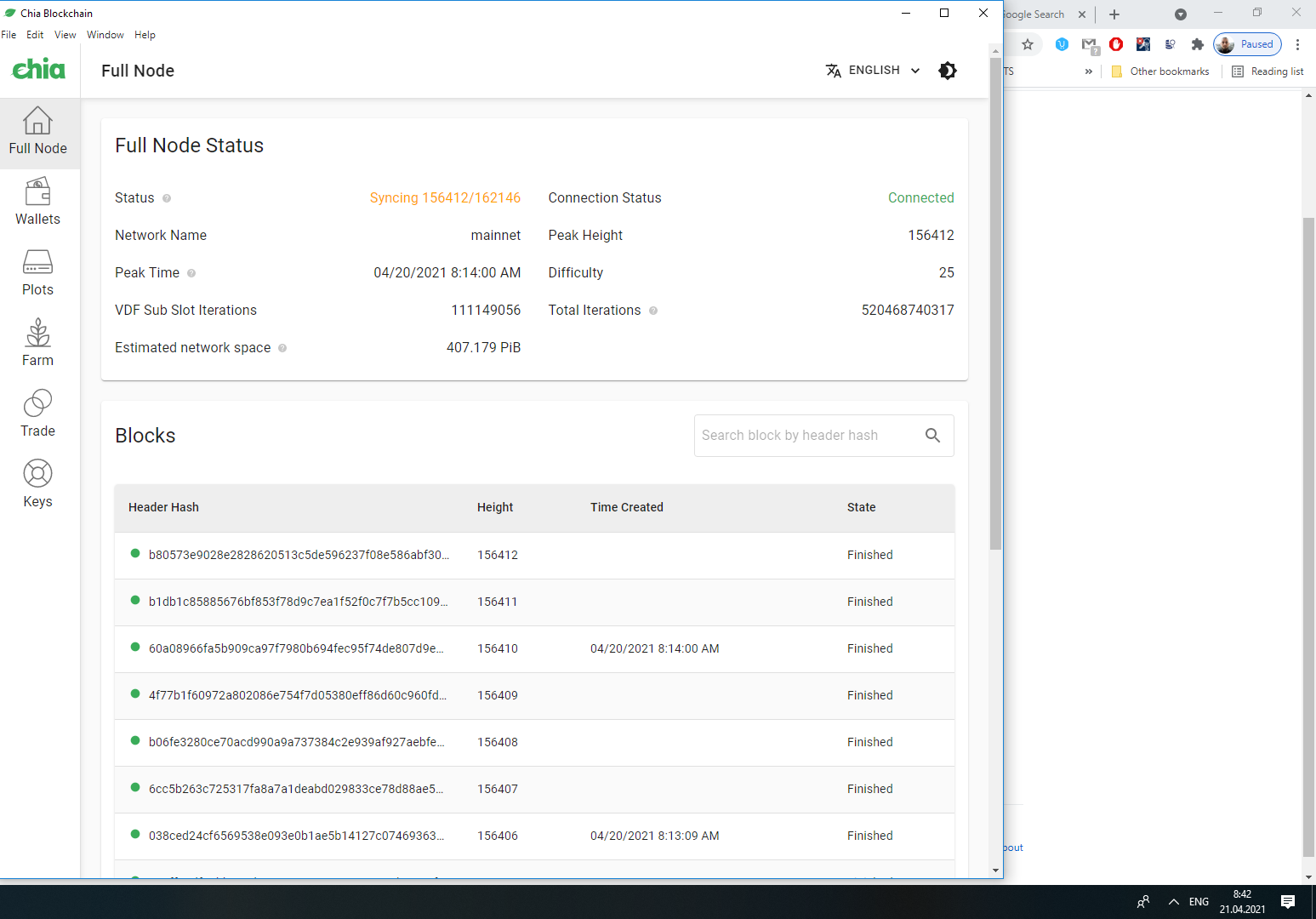
Task: Open the Plots sidebar section
Action: 38,274
